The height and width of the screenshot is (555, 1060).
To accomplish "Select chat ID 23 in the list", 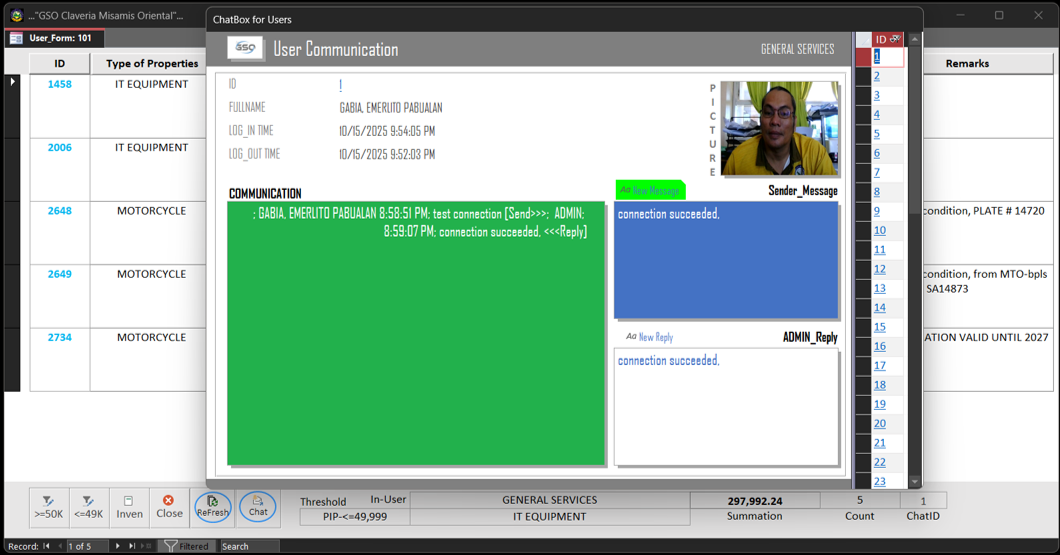I will tap(880, 481).
